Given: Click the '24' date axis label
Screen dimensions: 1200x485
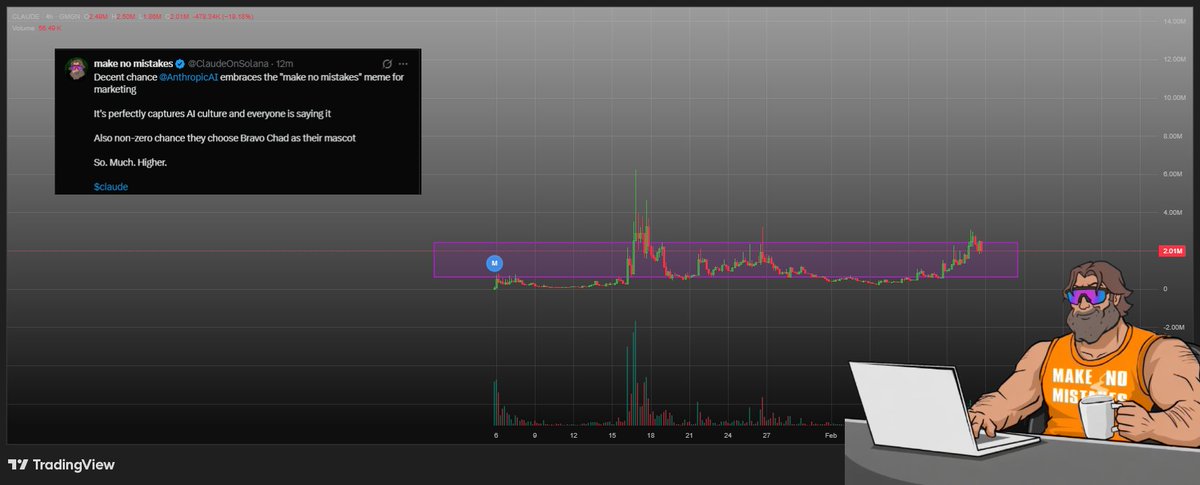Looking at the screenshot, I should (728, 436).
